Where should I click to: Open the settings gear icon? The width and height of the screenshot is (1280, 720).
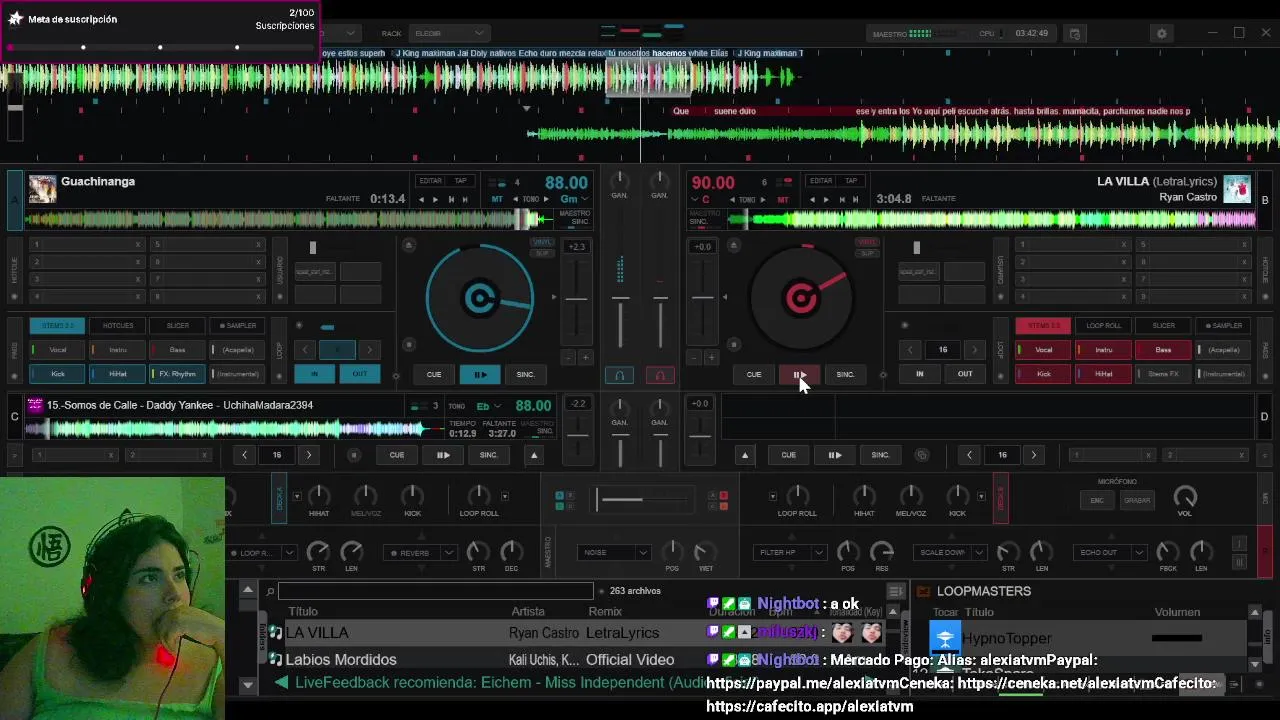[x=1161, y=33]
